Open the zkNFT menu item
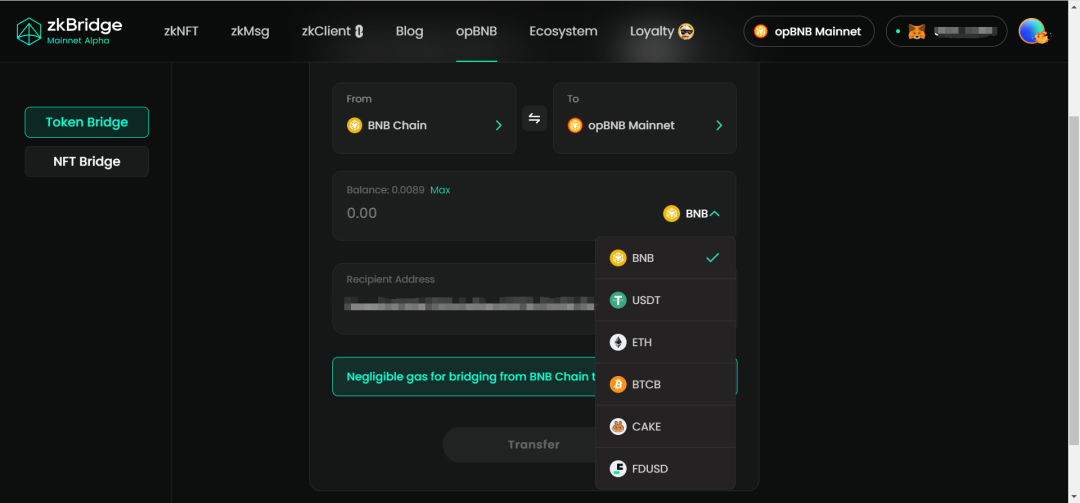 [181, 31]
